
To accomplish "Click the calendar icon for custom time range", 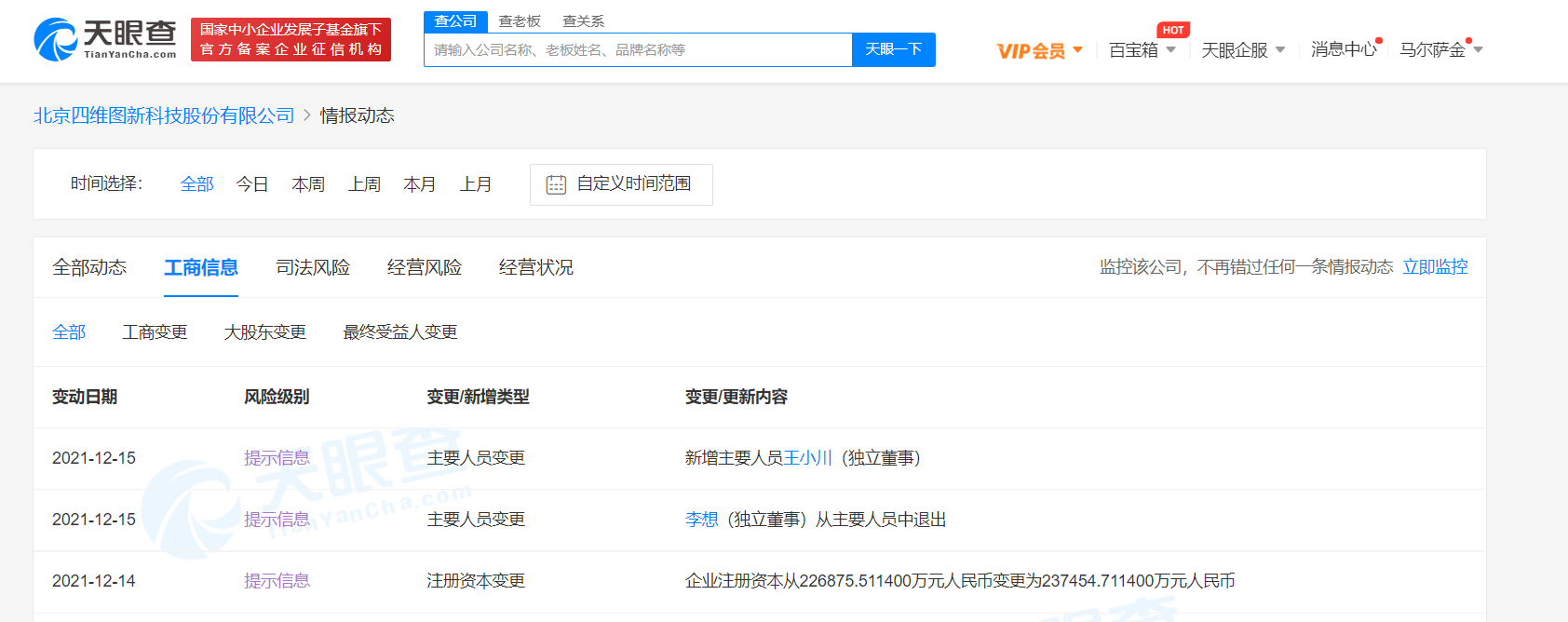I will tap(556, 184).
